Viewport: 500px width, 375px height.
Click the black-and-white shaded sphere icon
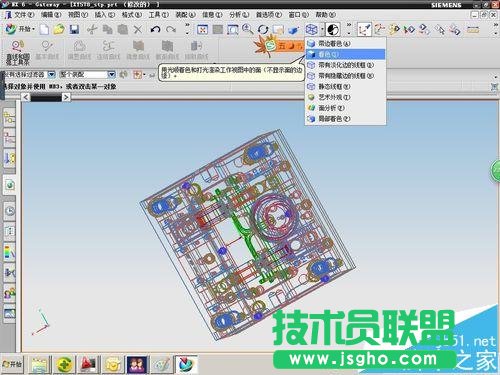pyautogui.click(x=333, y=30)
